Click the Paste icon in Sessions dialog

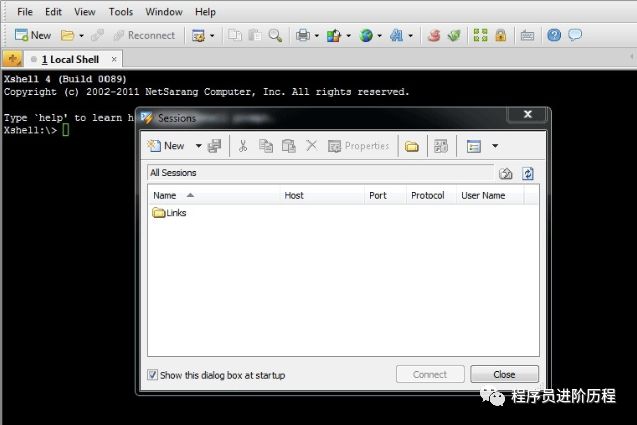tap(289, 145)
